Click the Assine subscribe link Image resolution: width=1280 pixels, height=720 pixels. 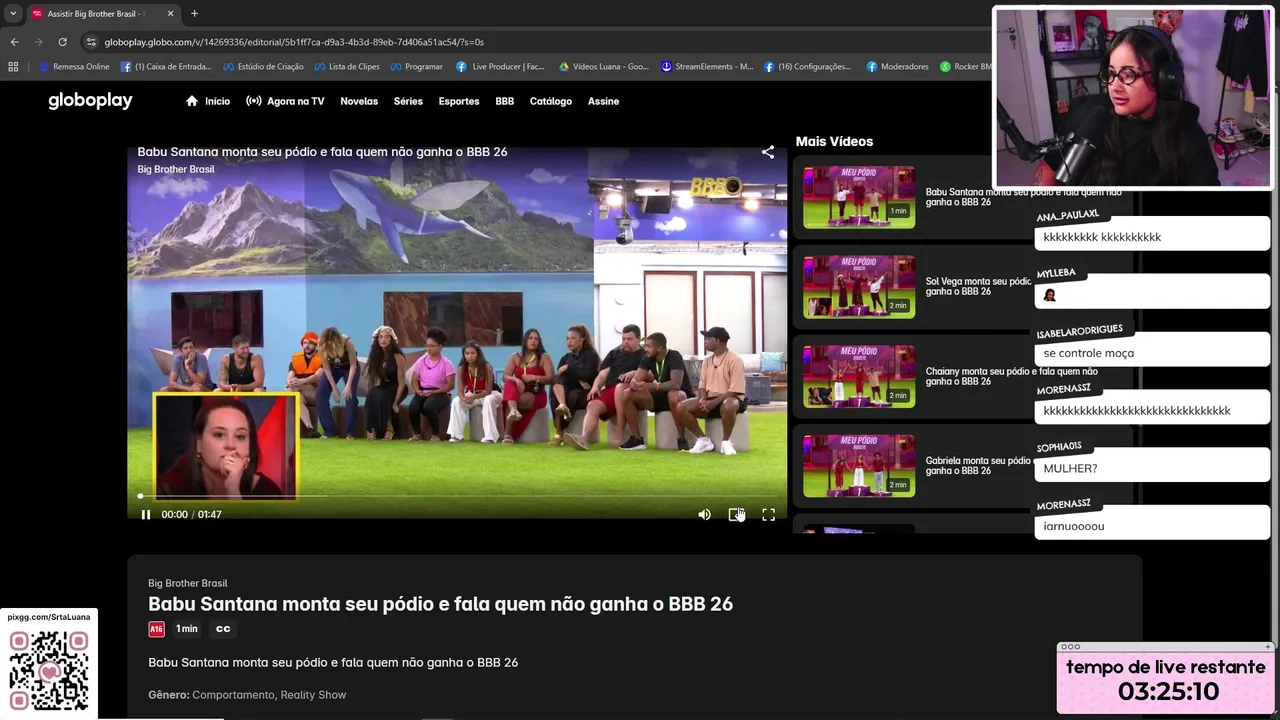603,101
